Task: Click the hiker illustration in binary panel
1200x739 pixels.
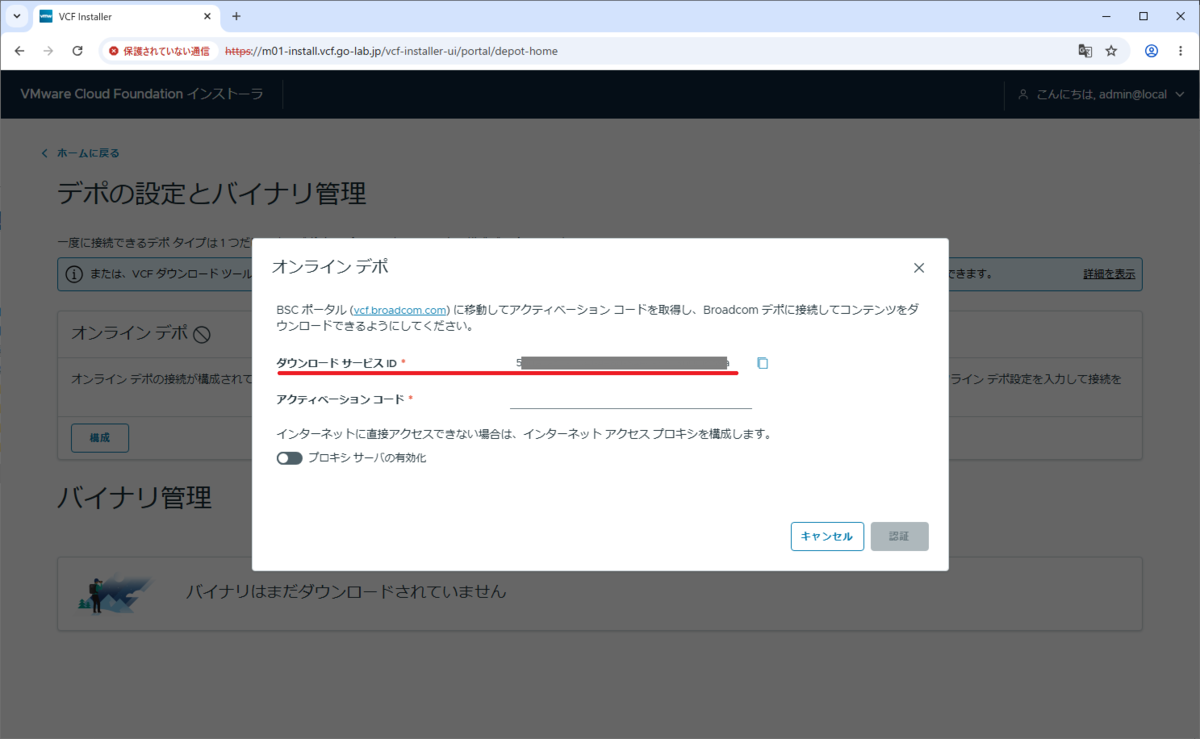Action: pyautogui.click(x=114, y=592)
